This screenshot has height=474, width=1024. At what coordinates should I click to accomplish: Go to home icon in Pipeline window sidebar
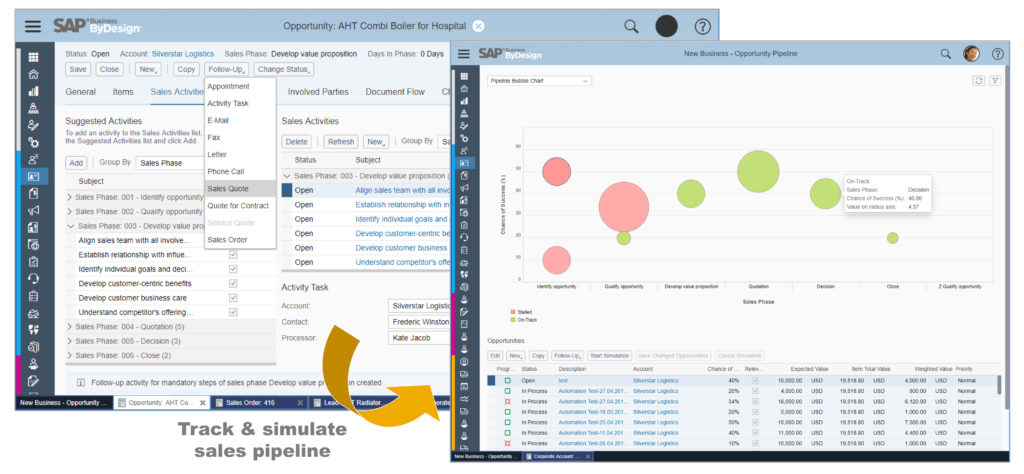click(464, 88)
